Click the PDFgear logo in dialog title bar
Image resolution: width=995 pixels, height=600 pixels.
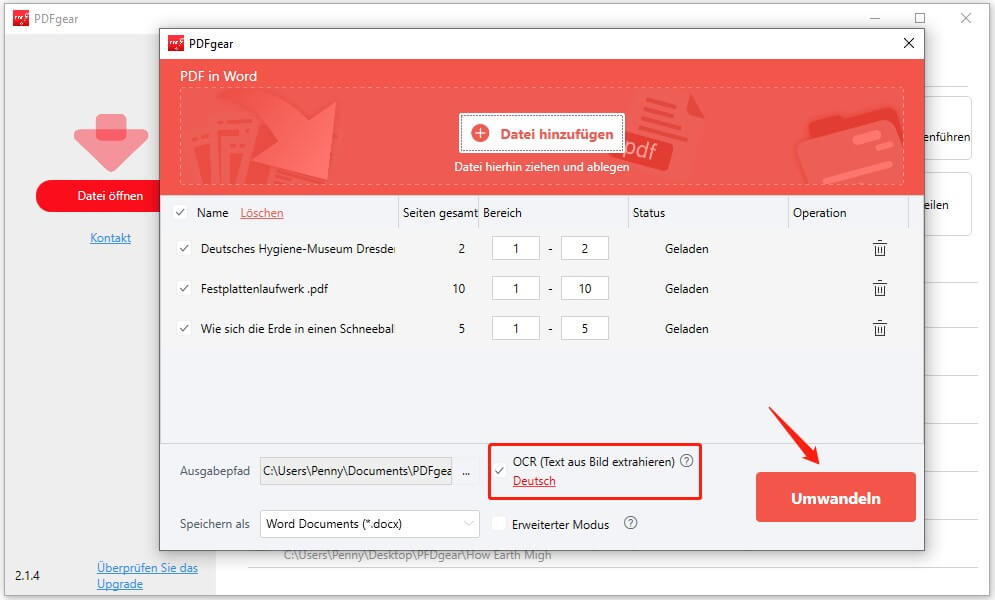[179, 43]
